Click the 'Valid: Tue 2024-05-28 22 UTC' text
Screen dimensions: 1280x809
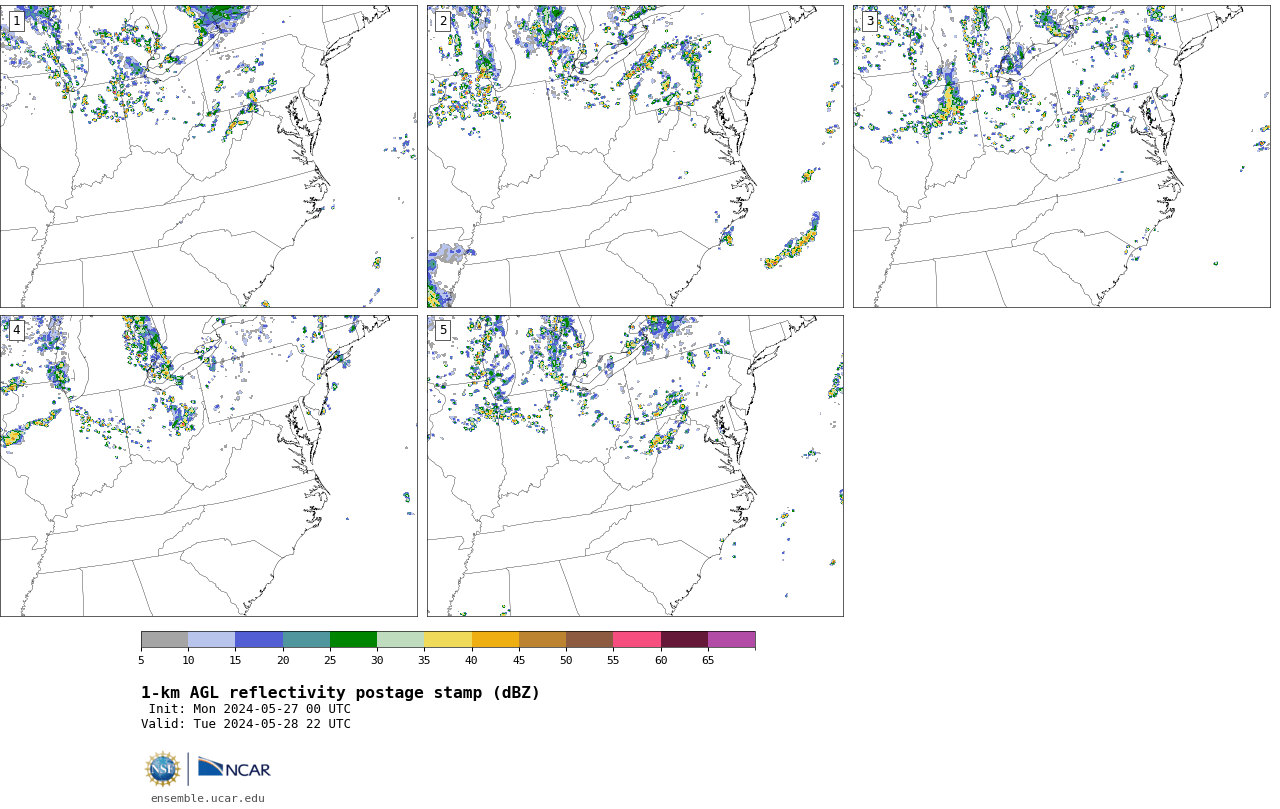pos(246,724)
